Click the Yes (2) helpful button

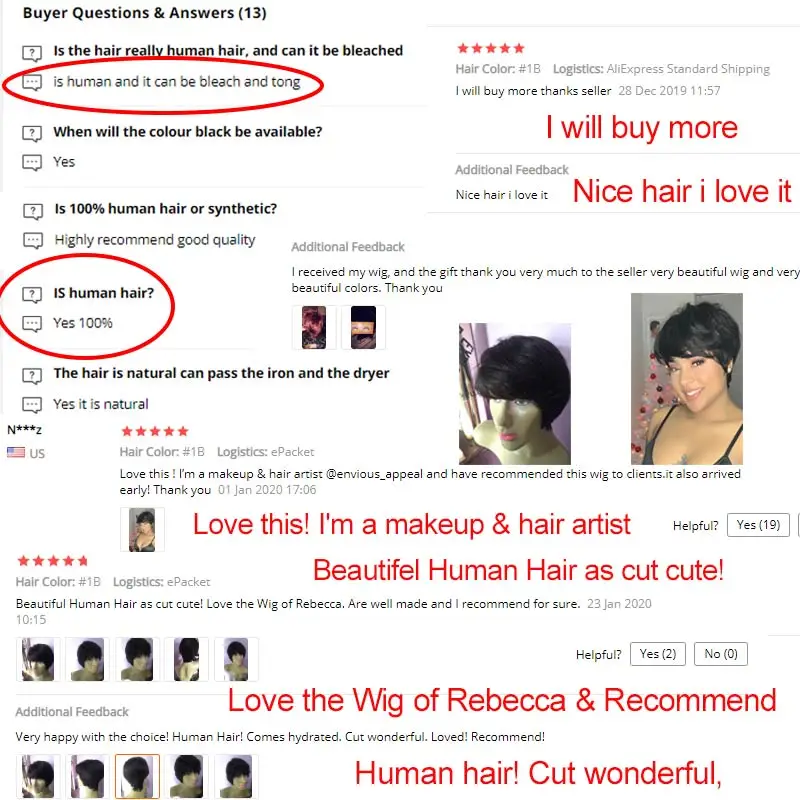(x=658, y=654)
